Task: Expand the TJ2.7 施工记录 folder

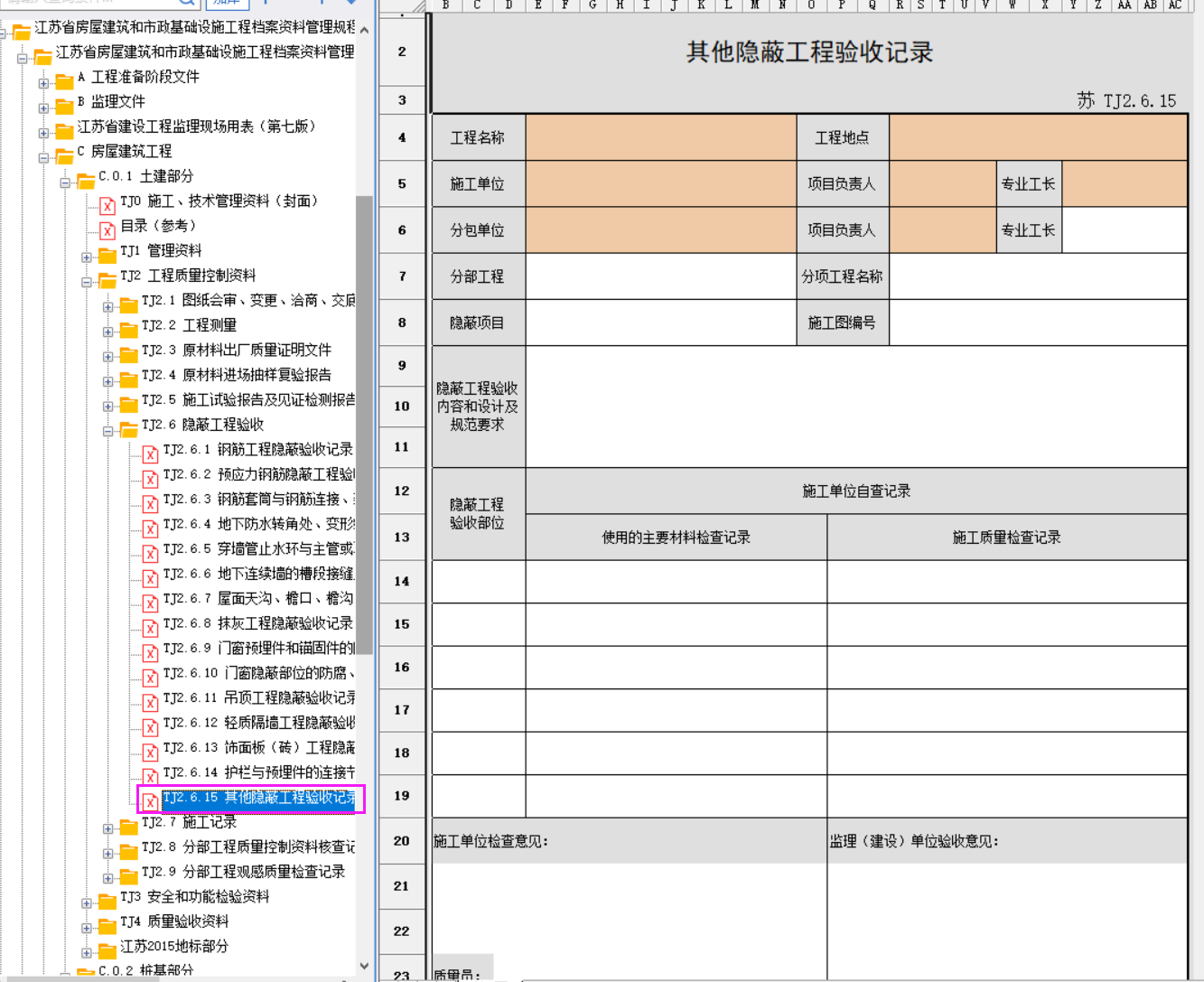Action: [108, 828]
